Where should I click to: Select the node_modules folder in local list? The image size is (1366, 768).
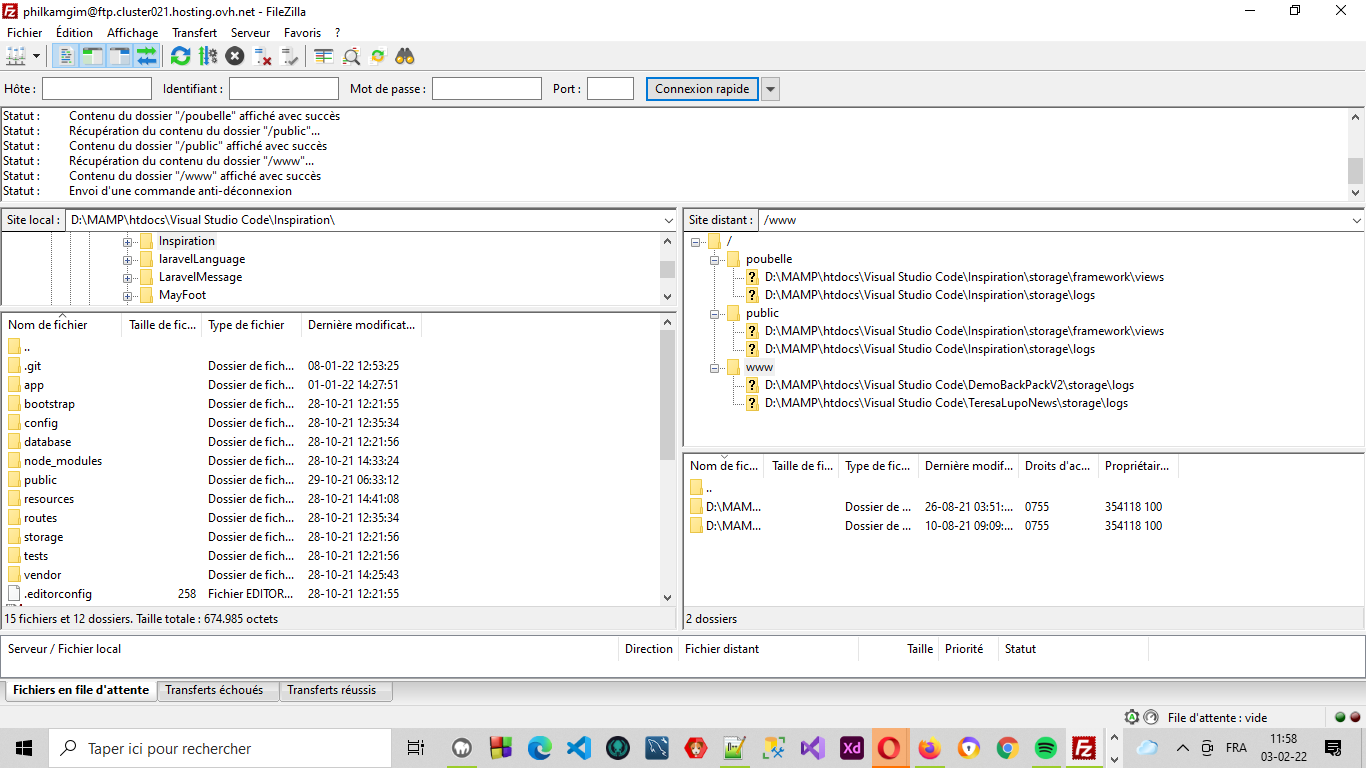click(x=63, y=461)
